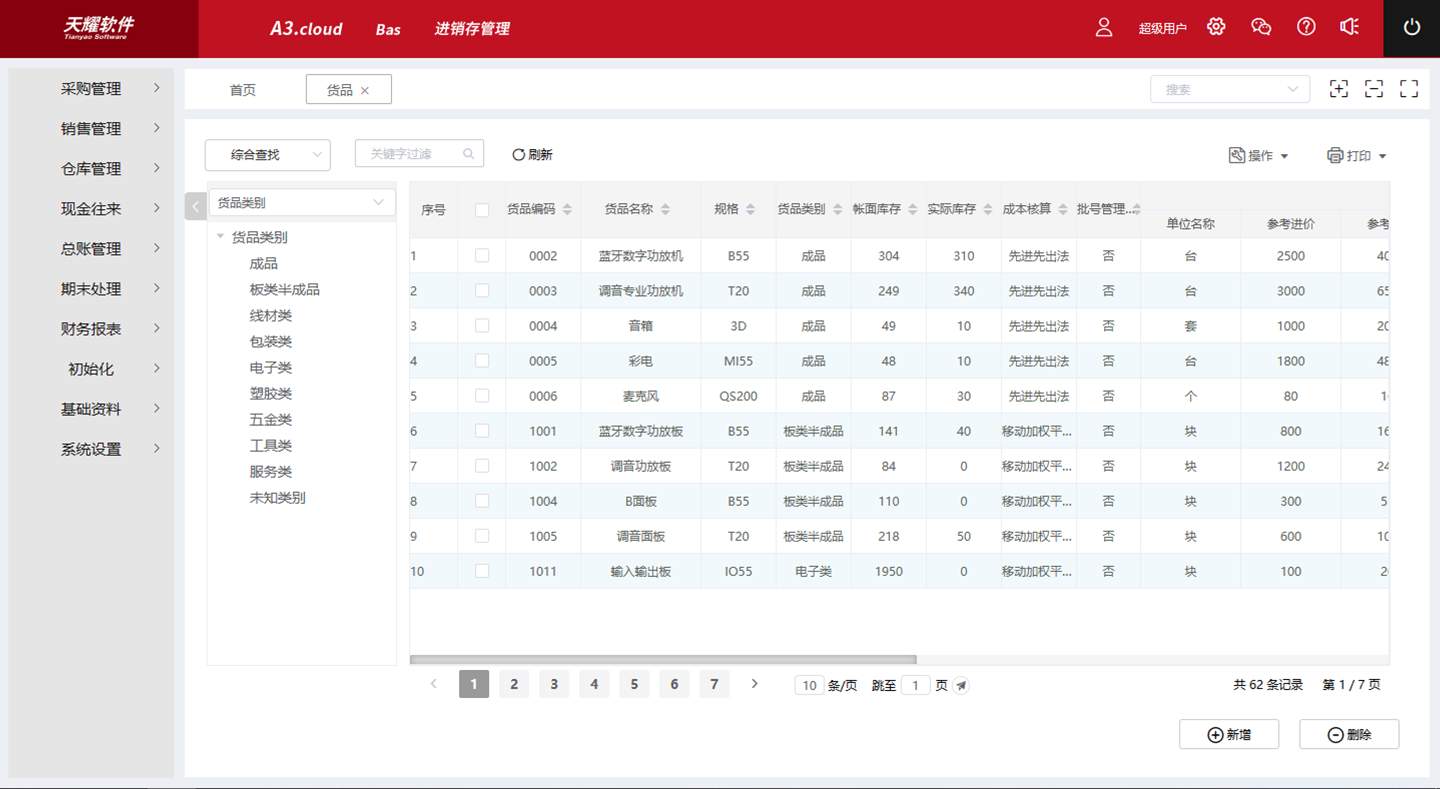Toggle the fullscreen icon
This screenshot has height=789, width=1440.
click(x=1409, y=89)
